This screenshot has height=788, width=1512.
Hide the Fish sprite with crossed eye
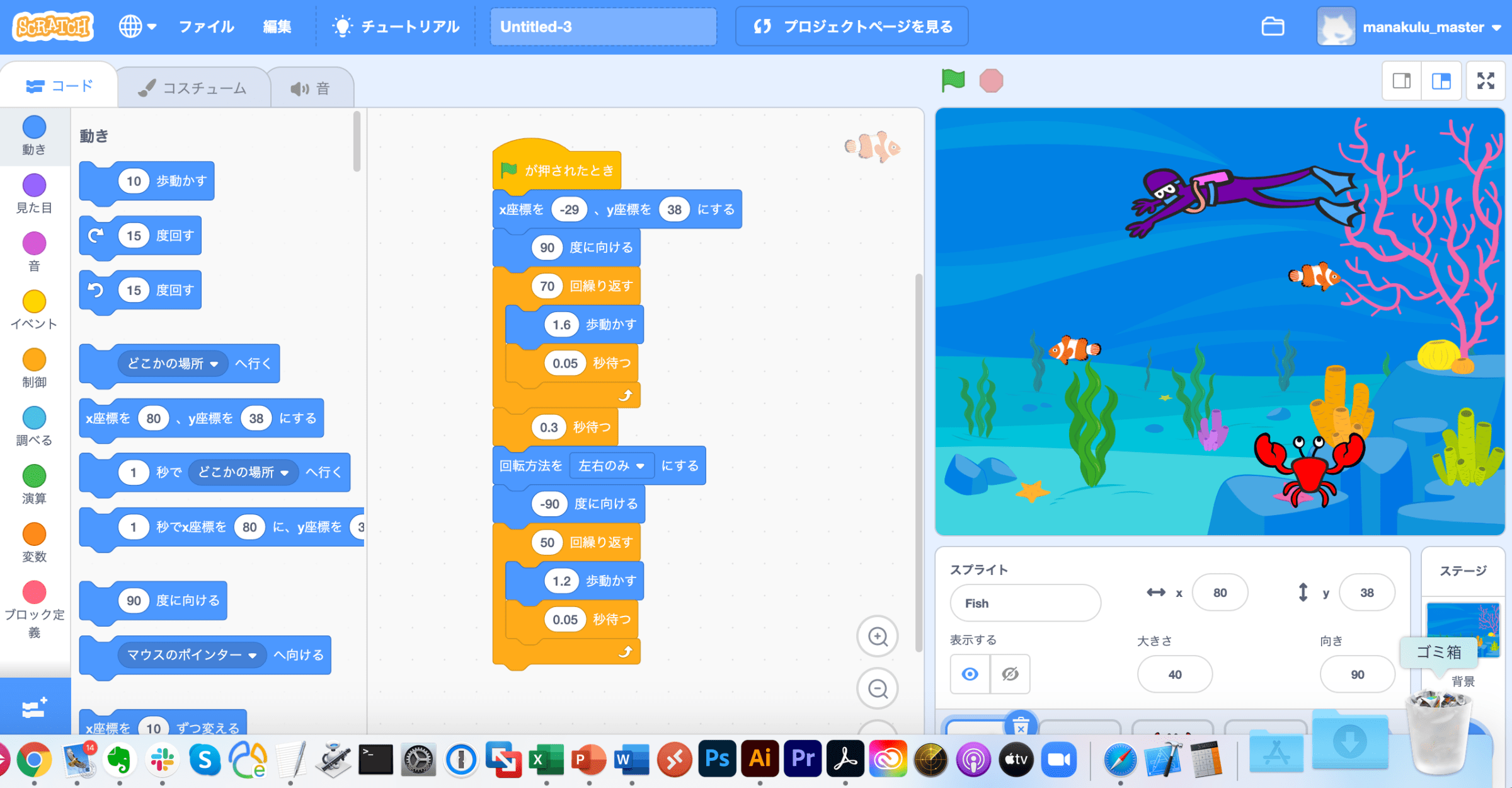1010,674
